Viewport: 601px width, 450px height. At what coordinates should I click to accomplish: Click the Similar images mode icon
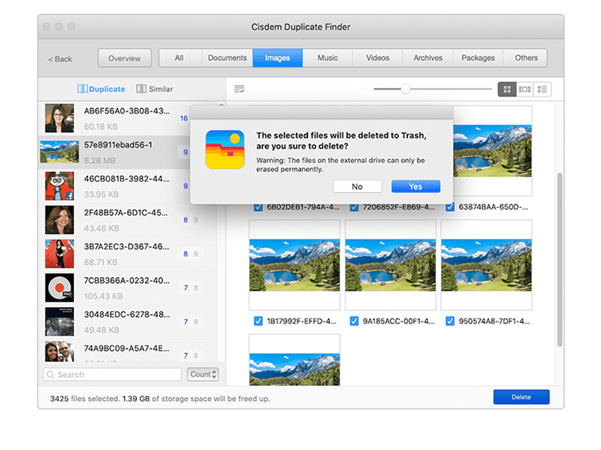coord(141,89)
